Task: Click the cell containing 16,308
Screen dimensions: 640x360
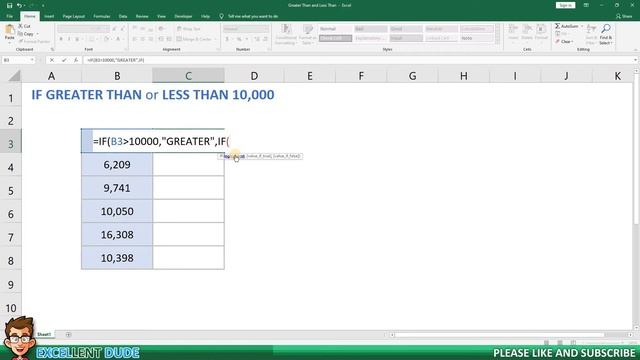Action: point(117,235)
